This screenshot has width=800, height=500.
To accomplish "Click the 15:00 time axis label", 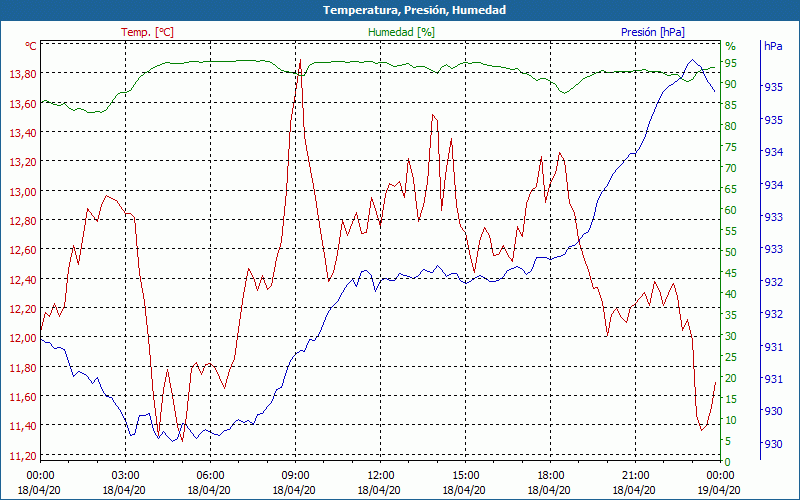I will [465, 476].
